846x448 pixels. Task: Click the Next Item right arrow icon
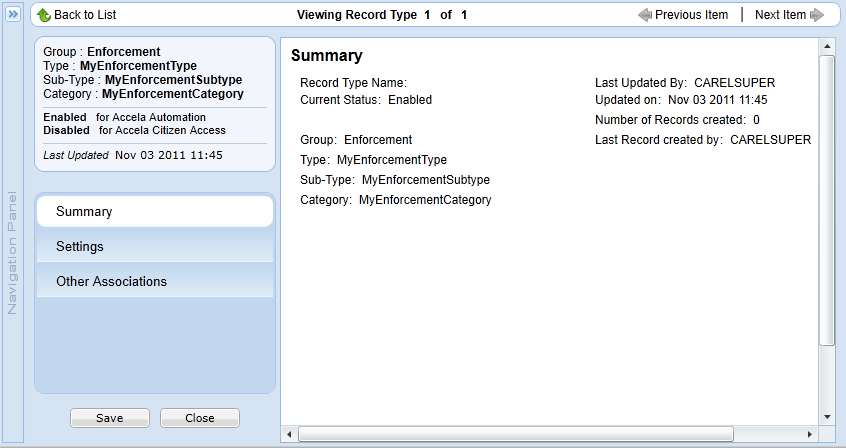coord(817,15)
